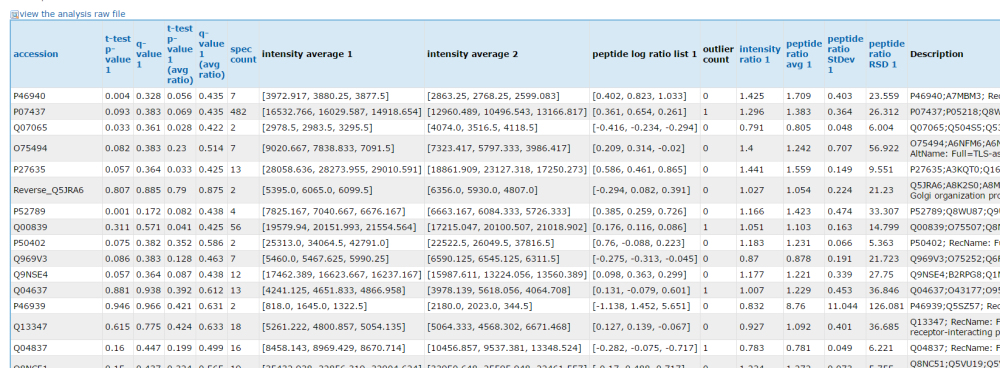Sort table by spec count header
The height and width of the screenshot is (368, 1000).
point(243,54)
